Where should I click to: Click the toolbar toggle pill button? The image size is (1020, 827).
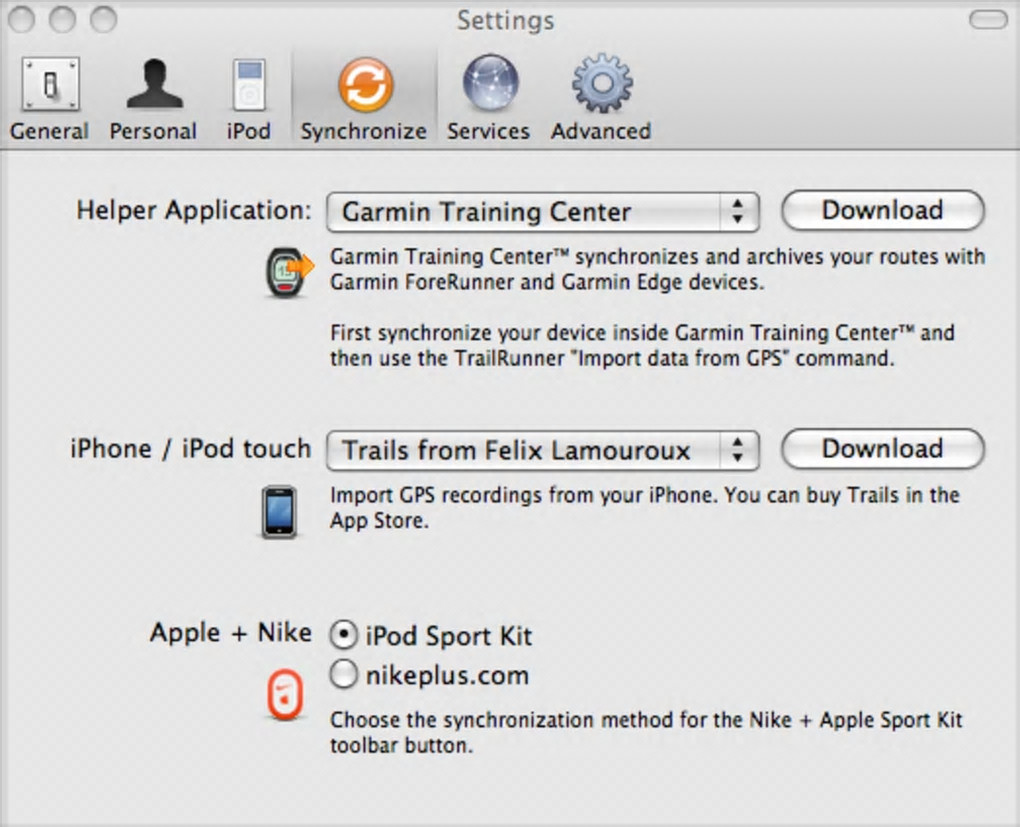(x=988, y=20)
